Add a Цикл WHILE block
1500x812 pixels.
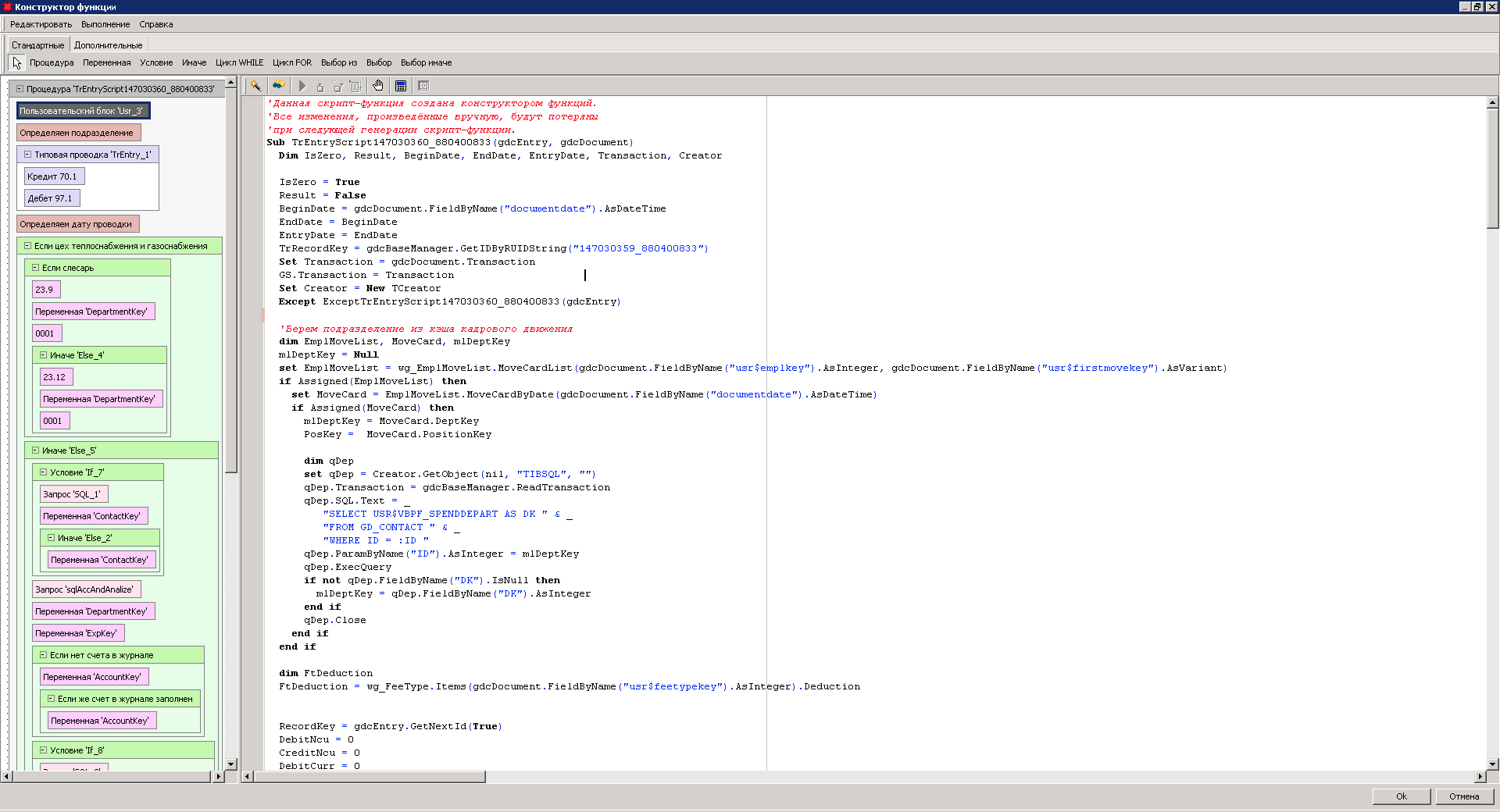pos(238,62)
